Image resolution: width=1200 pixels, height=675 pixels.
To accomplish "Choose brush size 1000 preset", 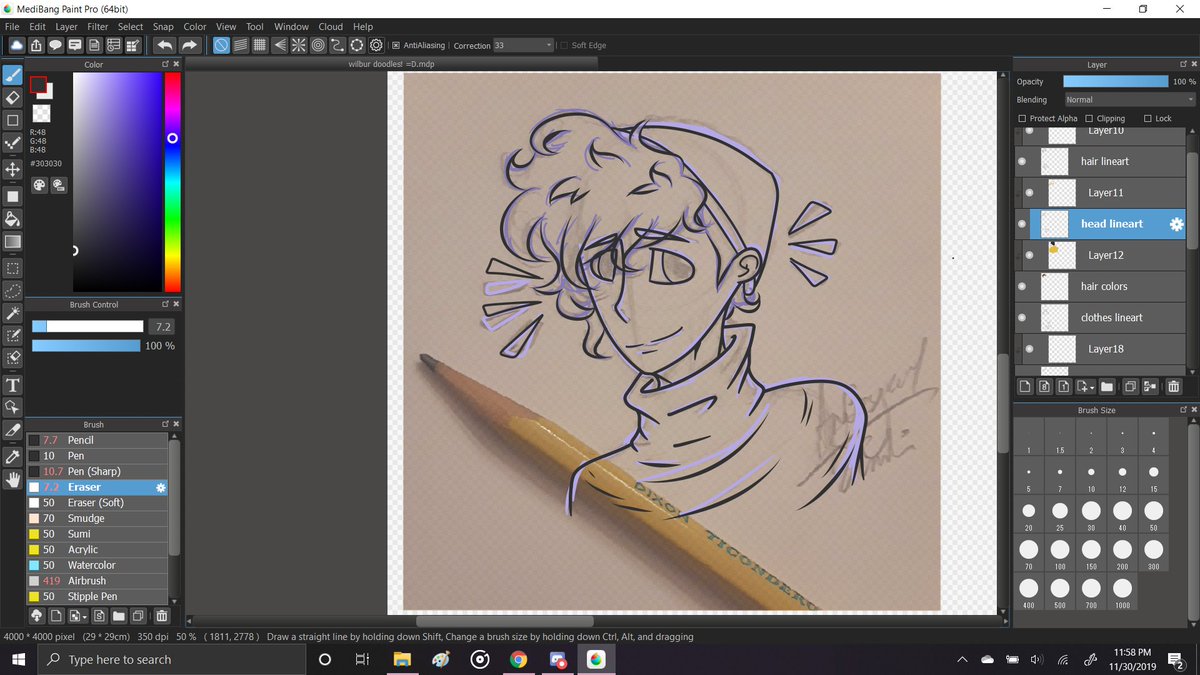I will [1122, 593].
